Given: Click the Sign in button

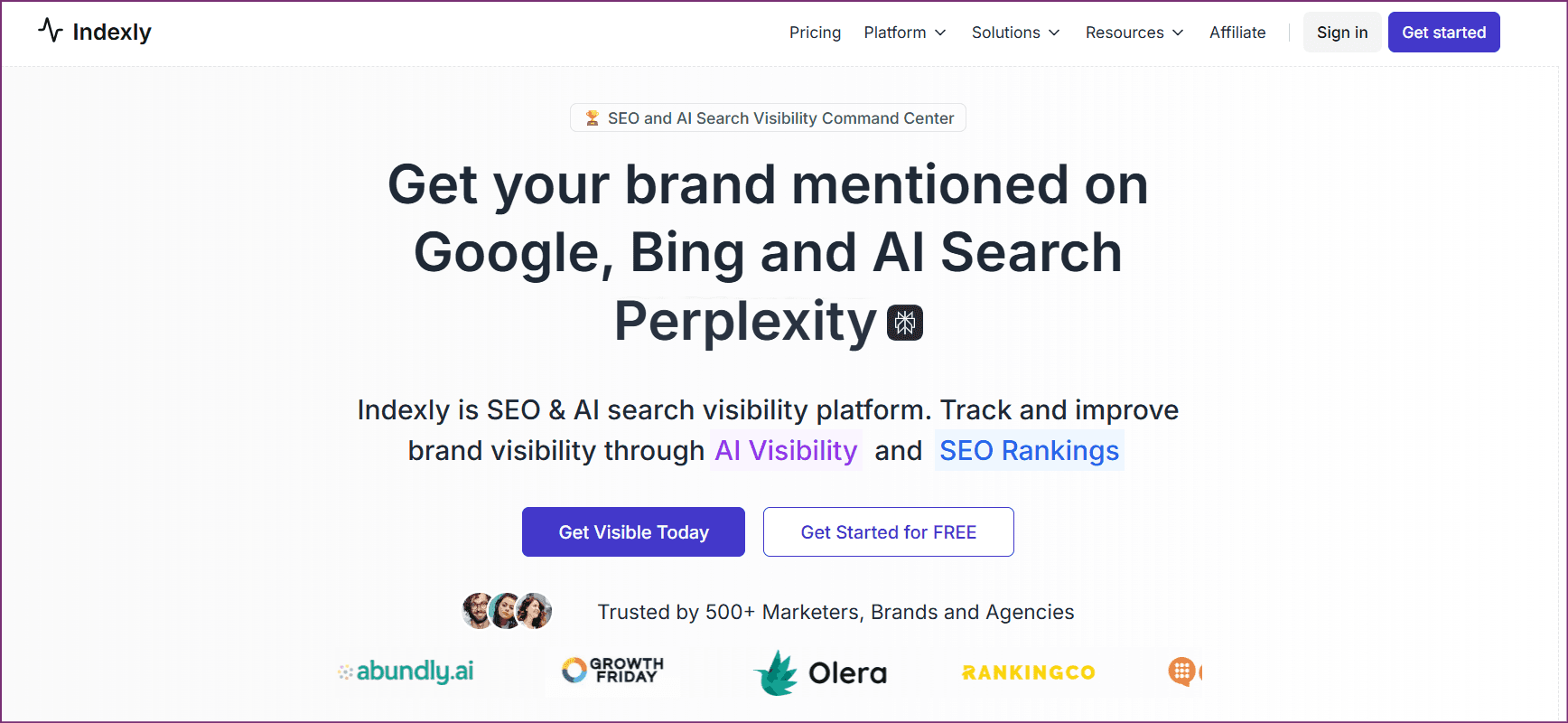Looking at the screenshot, I should pyautogui.click(x=1341, y=32).
